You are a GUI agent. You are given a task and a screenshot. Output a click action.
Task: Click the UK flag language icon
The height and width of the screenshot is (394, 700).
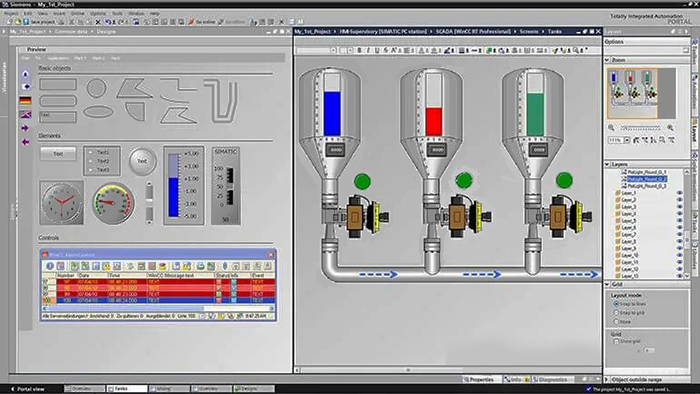click(x=25, y=114)
